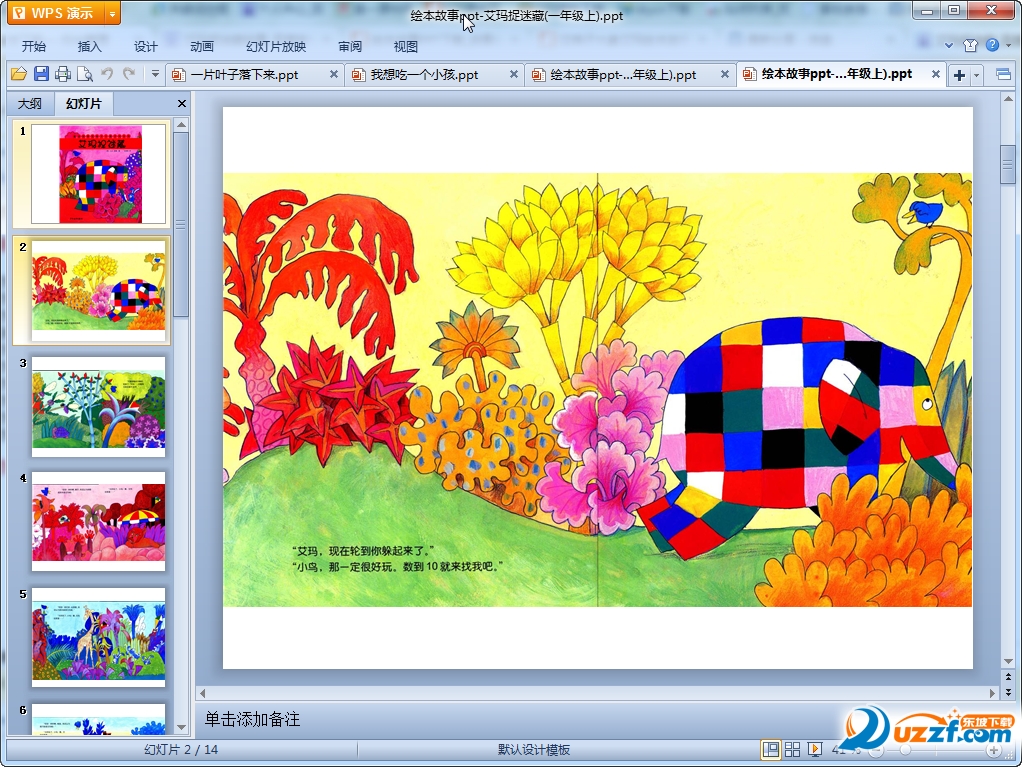Switch to slide sorter view icon

pyautogui.click(x=793, y=749)
